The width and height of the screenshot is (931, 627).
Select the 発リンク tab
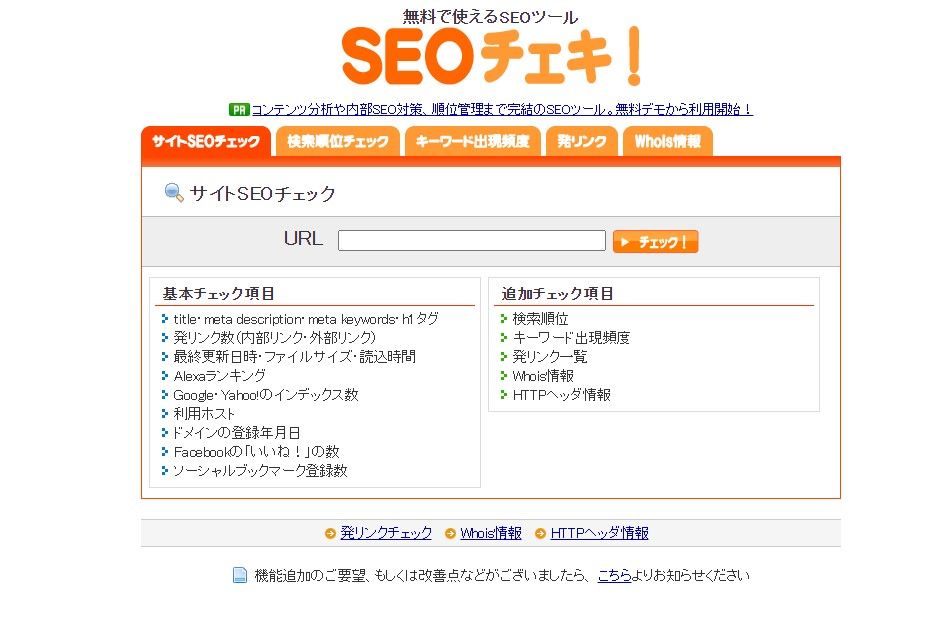(x=581, y=142)
